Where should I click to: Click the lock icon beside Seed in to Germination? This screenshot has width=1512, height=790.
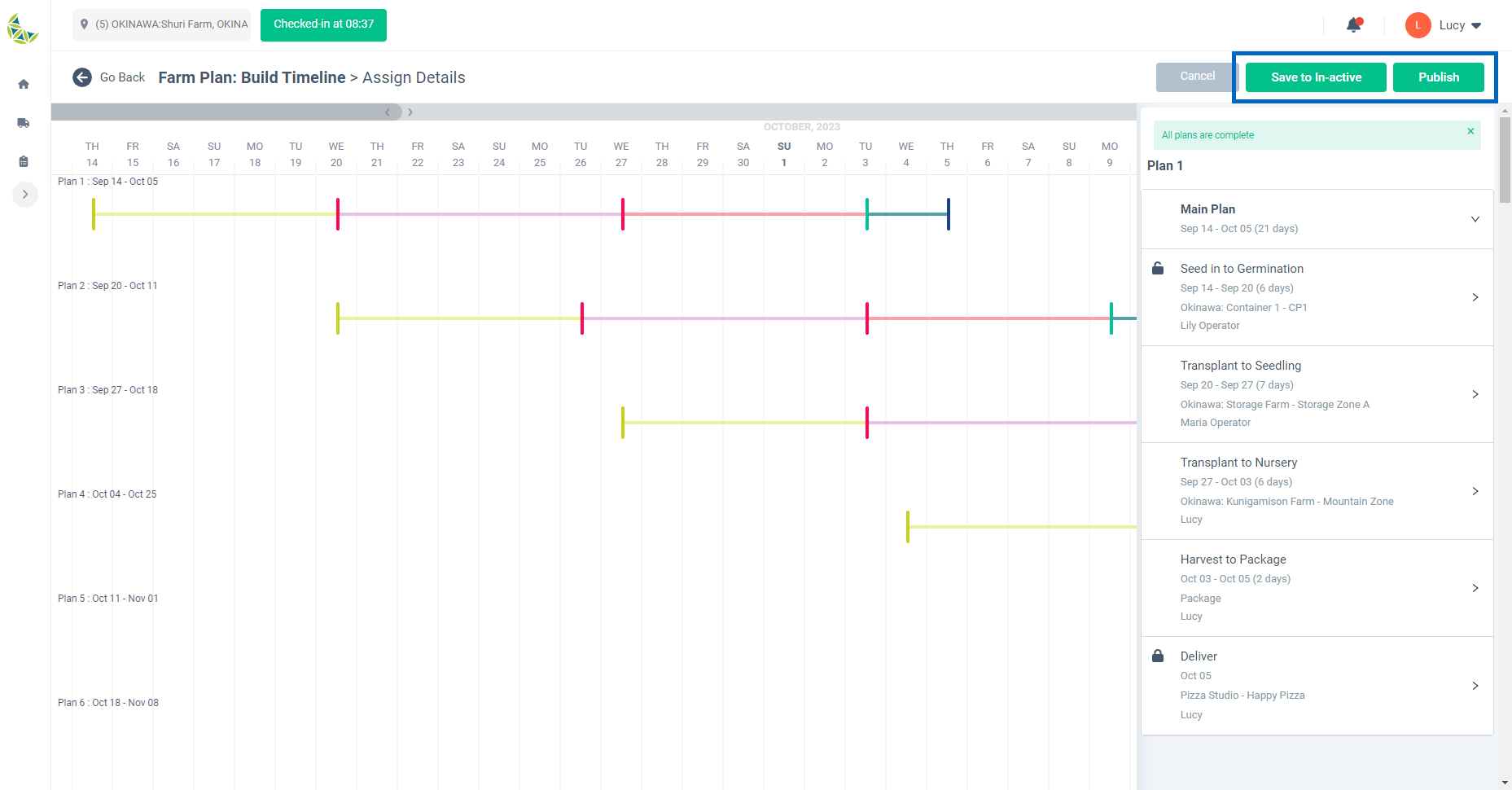coord(1158,268)
